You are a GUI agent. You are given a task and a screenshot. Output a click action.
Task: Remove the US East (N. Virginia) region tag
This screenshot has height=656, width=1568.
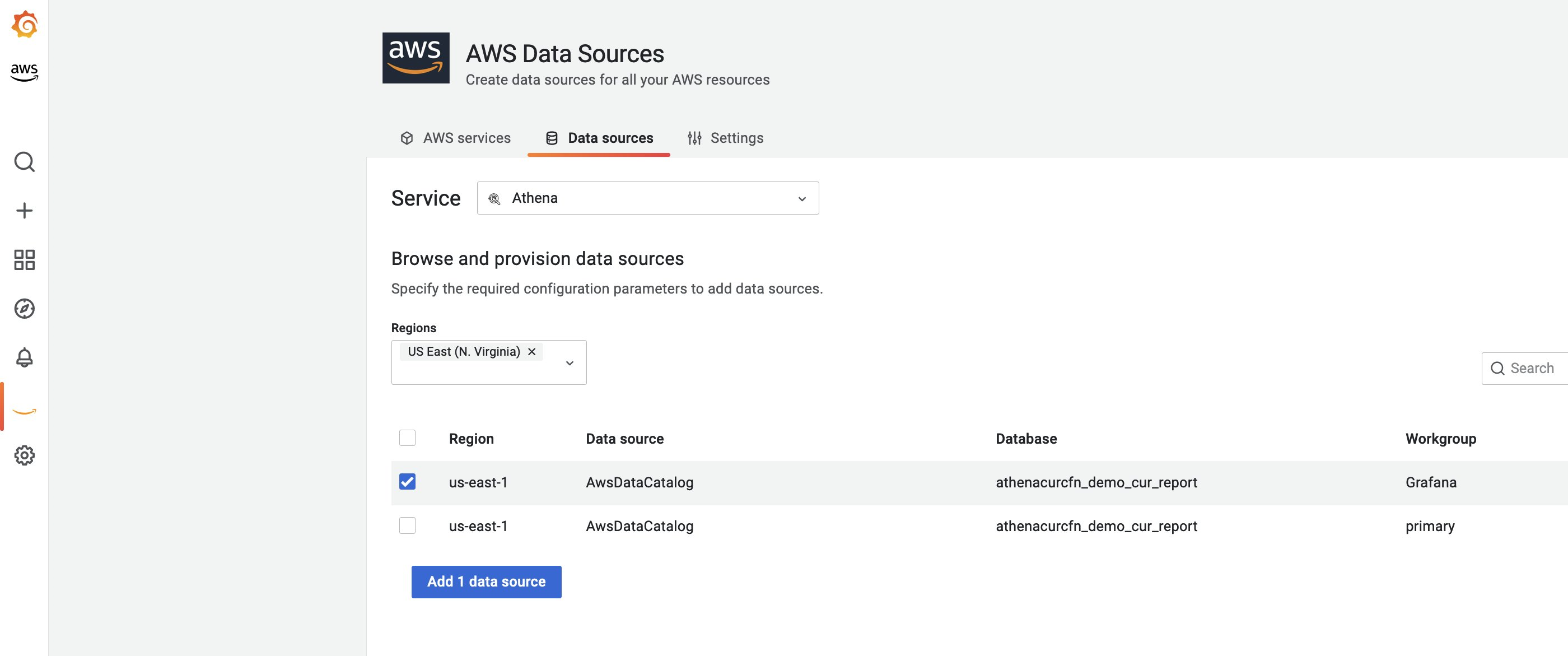(x=531, y=351)
